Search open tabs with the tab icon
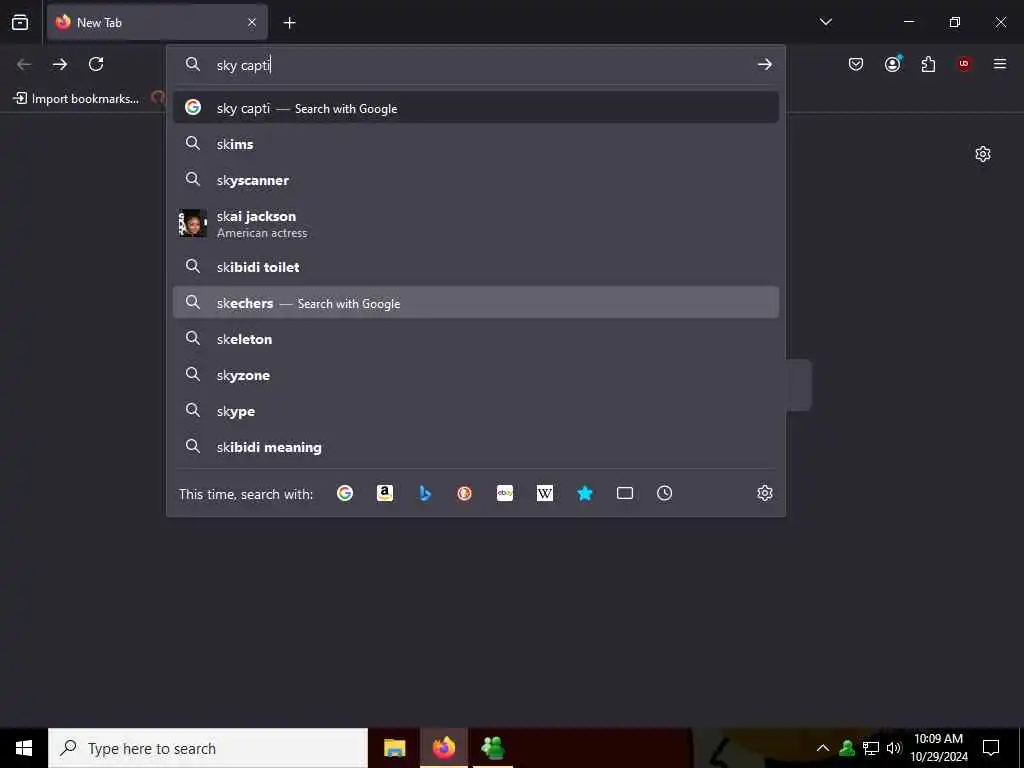 tap(625, 493)
